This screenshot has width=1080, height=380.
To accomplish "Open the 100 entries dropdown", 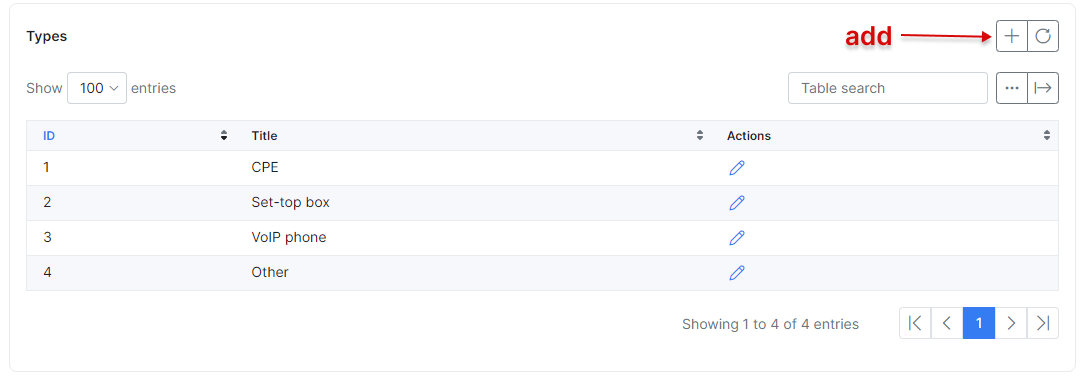I will (97, 88).
